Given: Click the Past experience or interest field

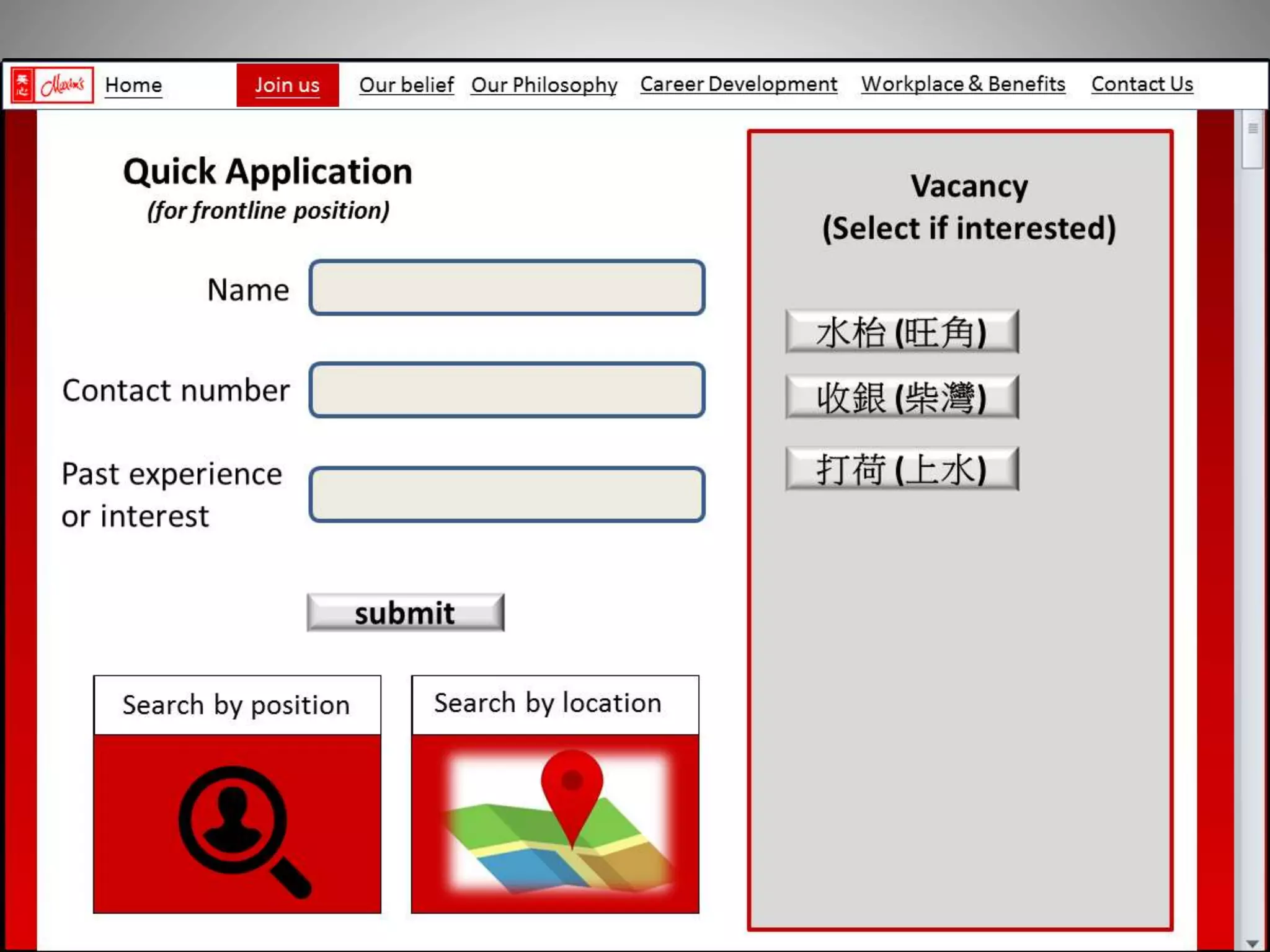Looking at the screenshot, I should click(x=507, y=495).
